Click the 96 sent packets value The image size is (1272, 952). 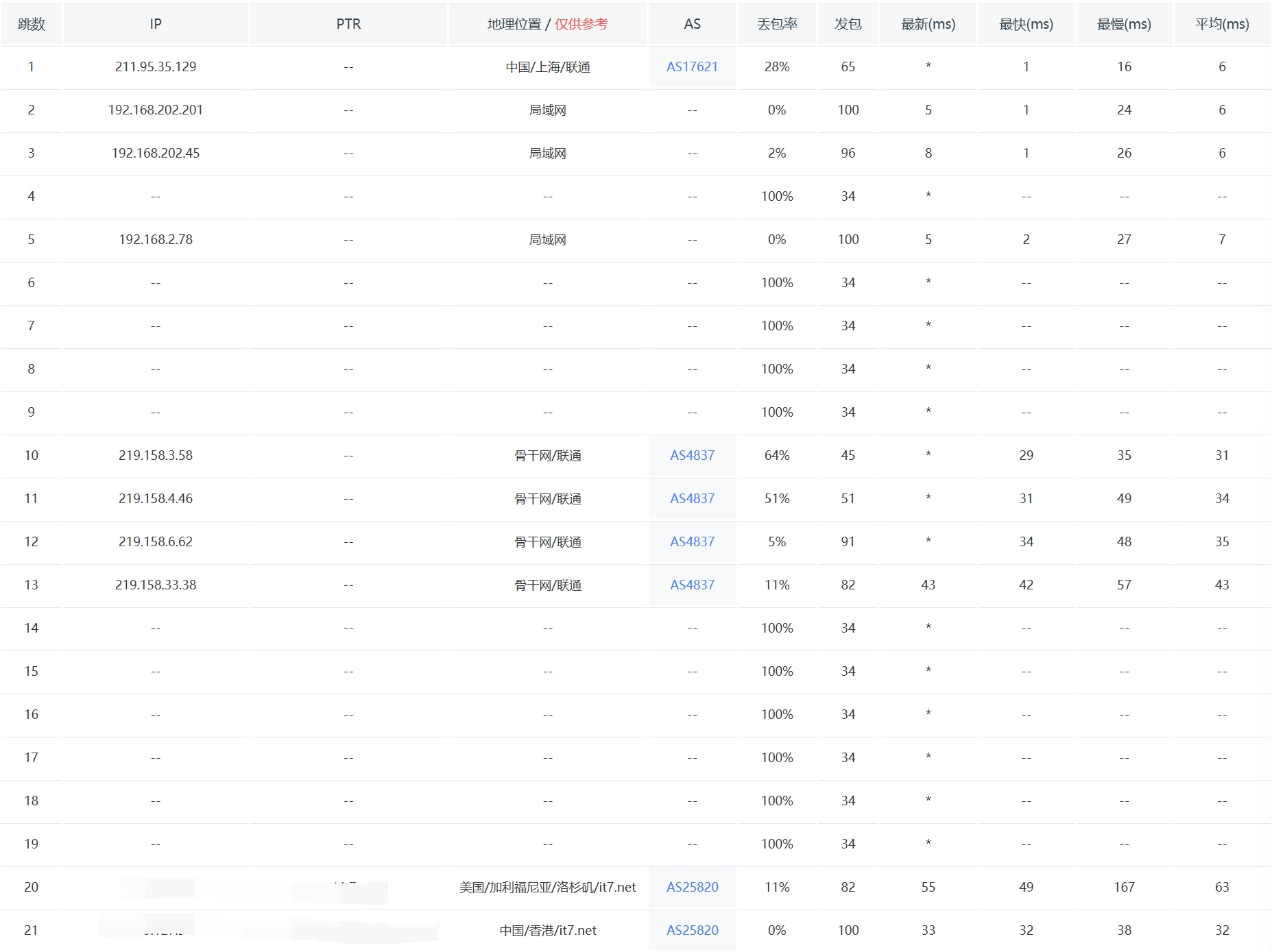848,153
